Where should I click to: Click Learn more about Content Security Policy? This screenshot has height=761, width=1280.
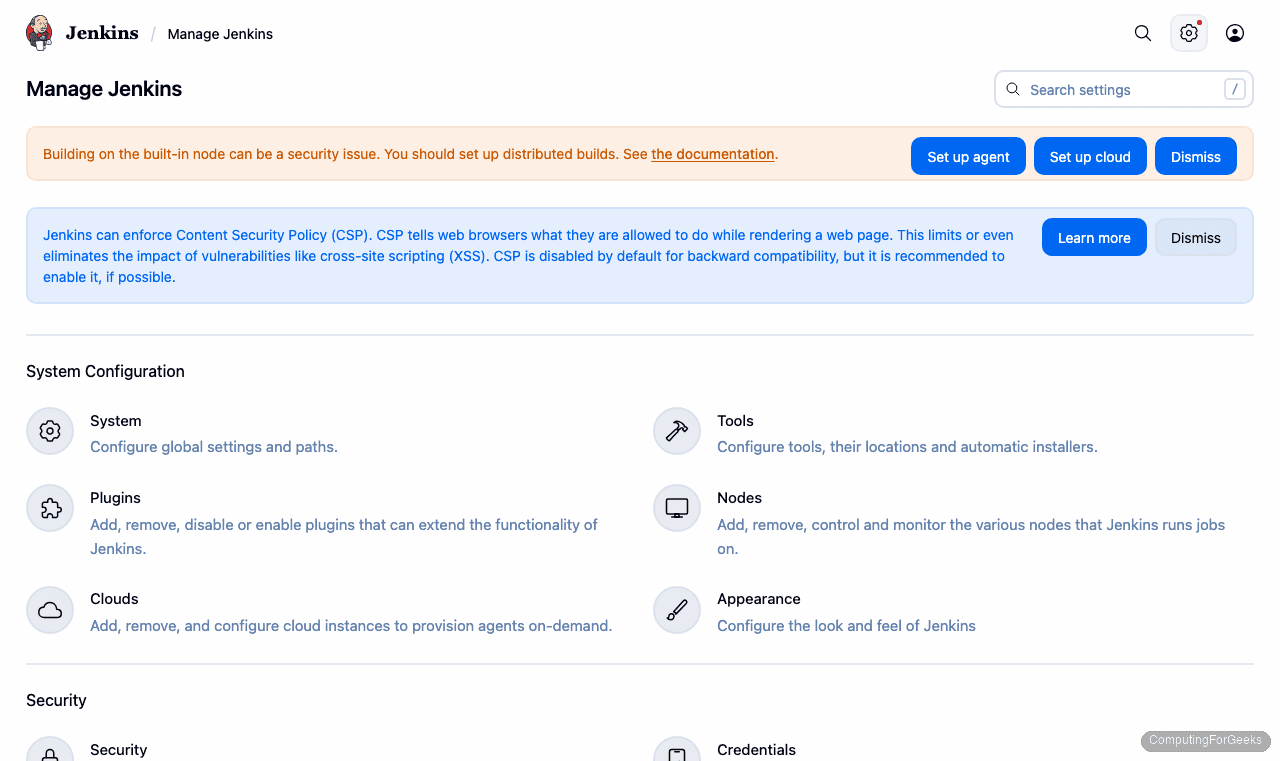tap(1094, 237)
